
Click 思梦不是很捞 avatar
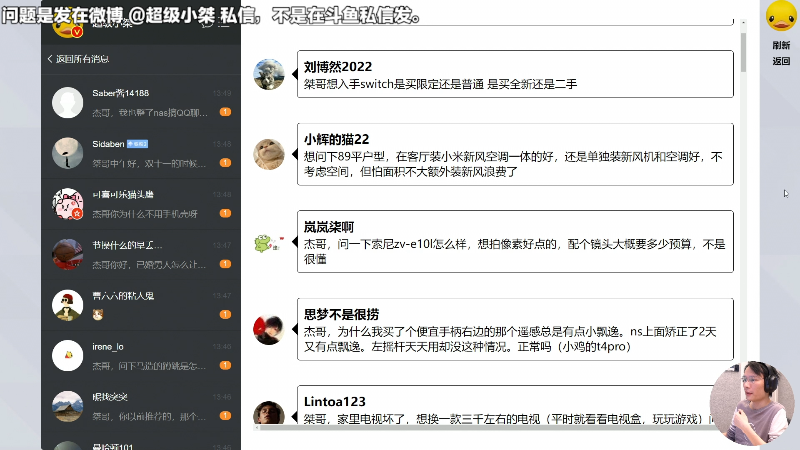(269, 330)
